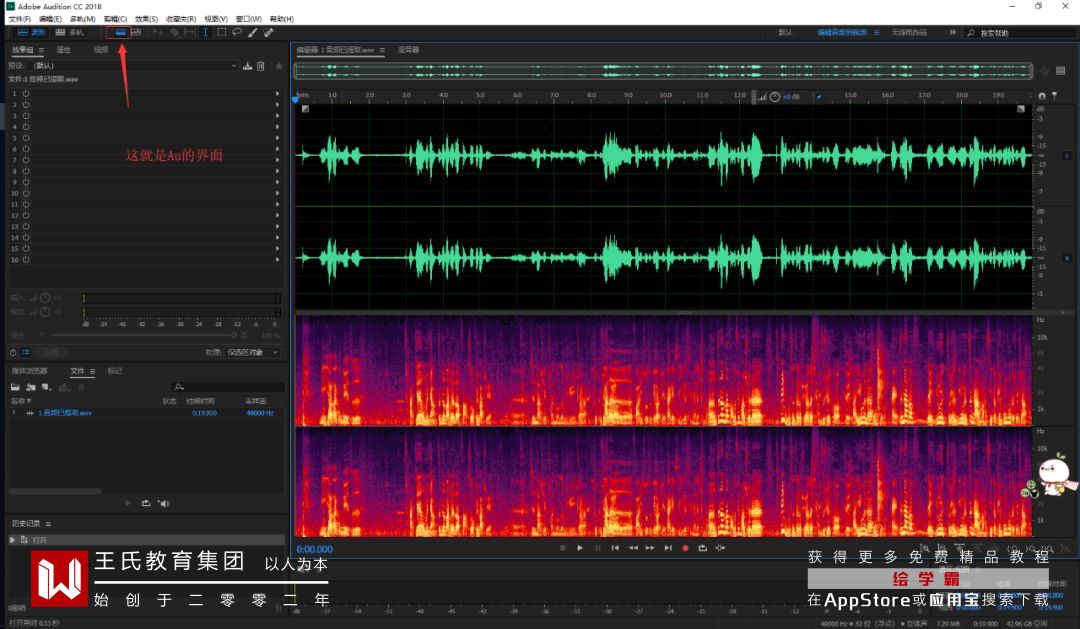1080x629 pixels.
Task: Switch to the 标记 tab
Action: [x=114, y=371]
